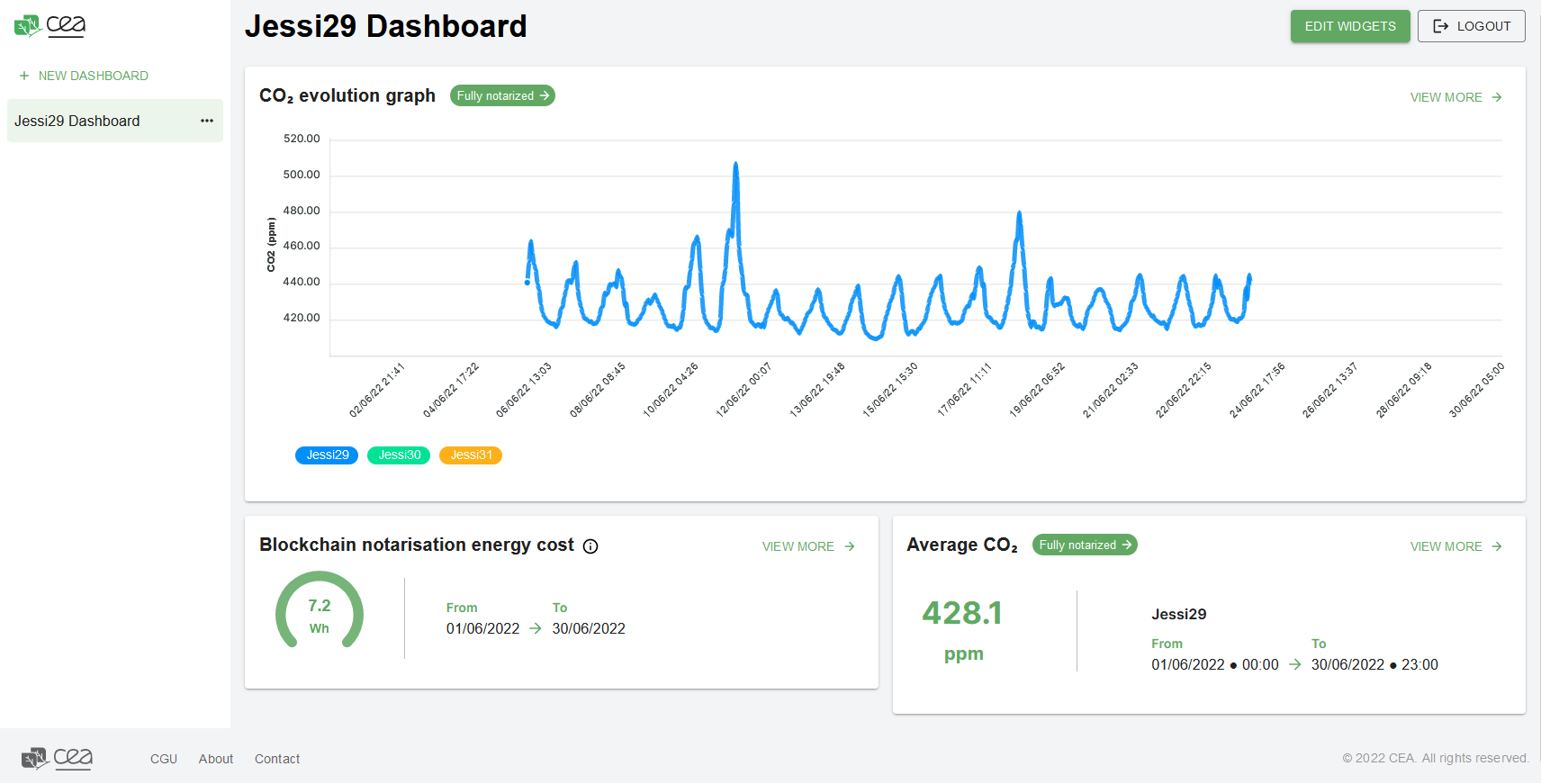Click the info icon next to energy cost title
Image resolution: width=1541 pixels, height=784 pixels.
tap(590, 546)
